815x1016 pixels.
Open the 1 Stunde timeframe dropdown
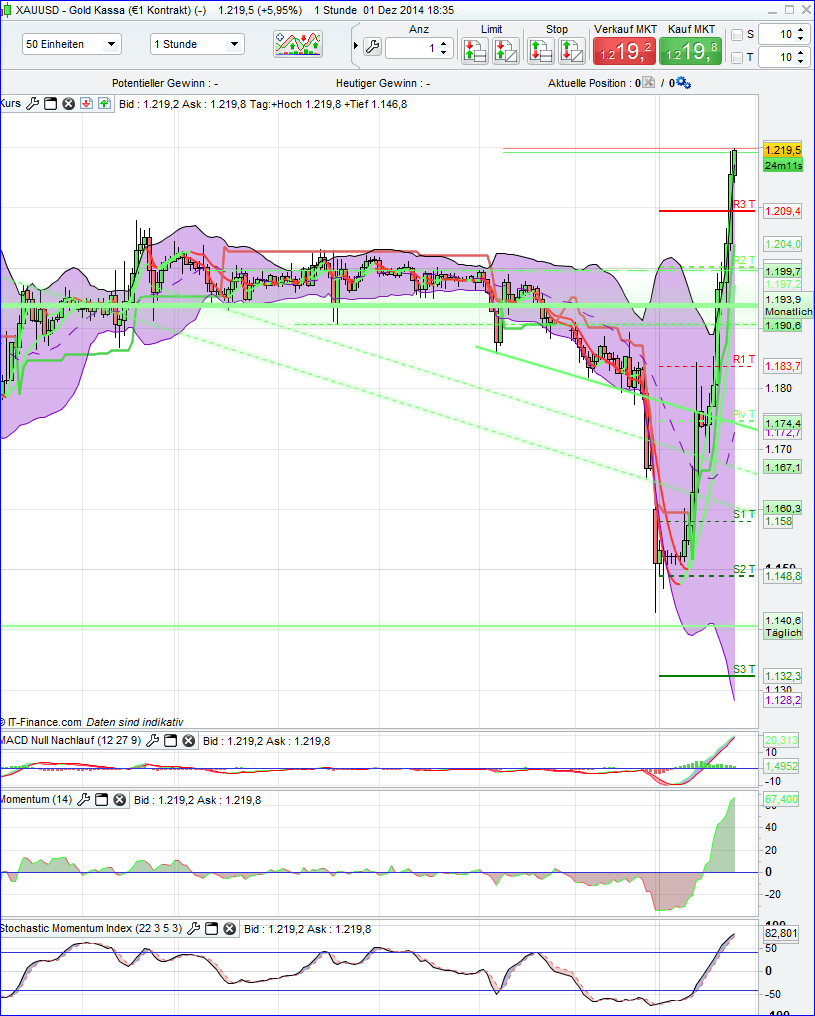click(x=196, y=43)
